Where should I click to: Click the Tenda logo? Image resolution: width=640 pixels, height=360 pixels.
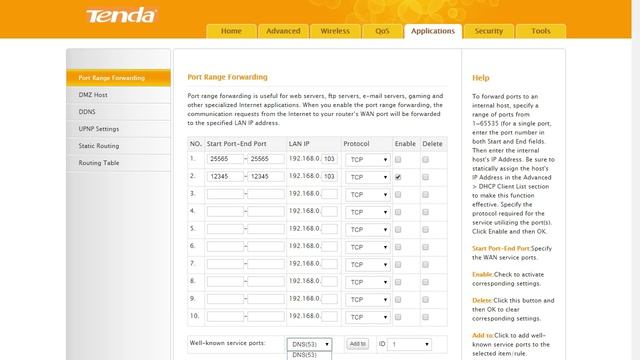(x=121, y=16)
